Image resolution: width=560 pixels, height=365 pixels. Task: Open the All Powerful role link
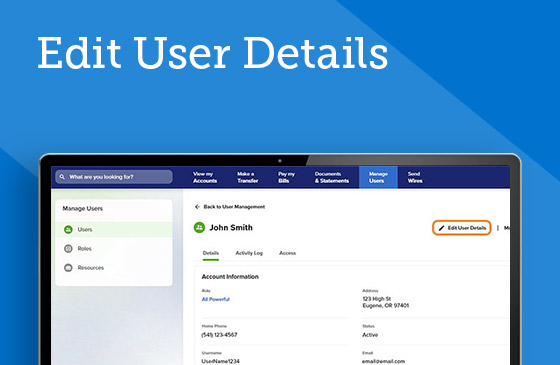216,299
